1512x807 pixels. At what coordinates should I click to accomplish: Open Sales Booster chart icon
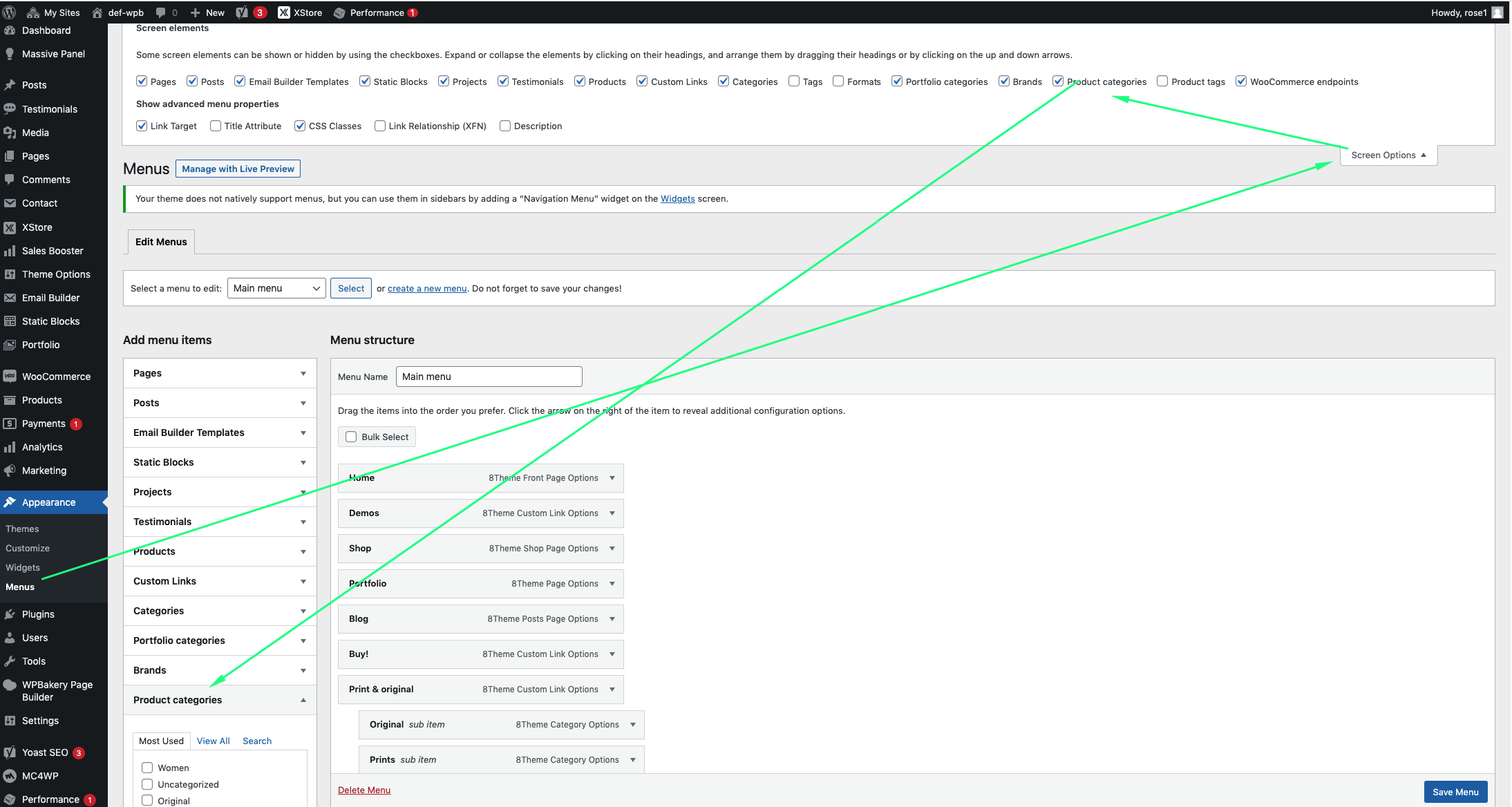(x=10, y=251)
